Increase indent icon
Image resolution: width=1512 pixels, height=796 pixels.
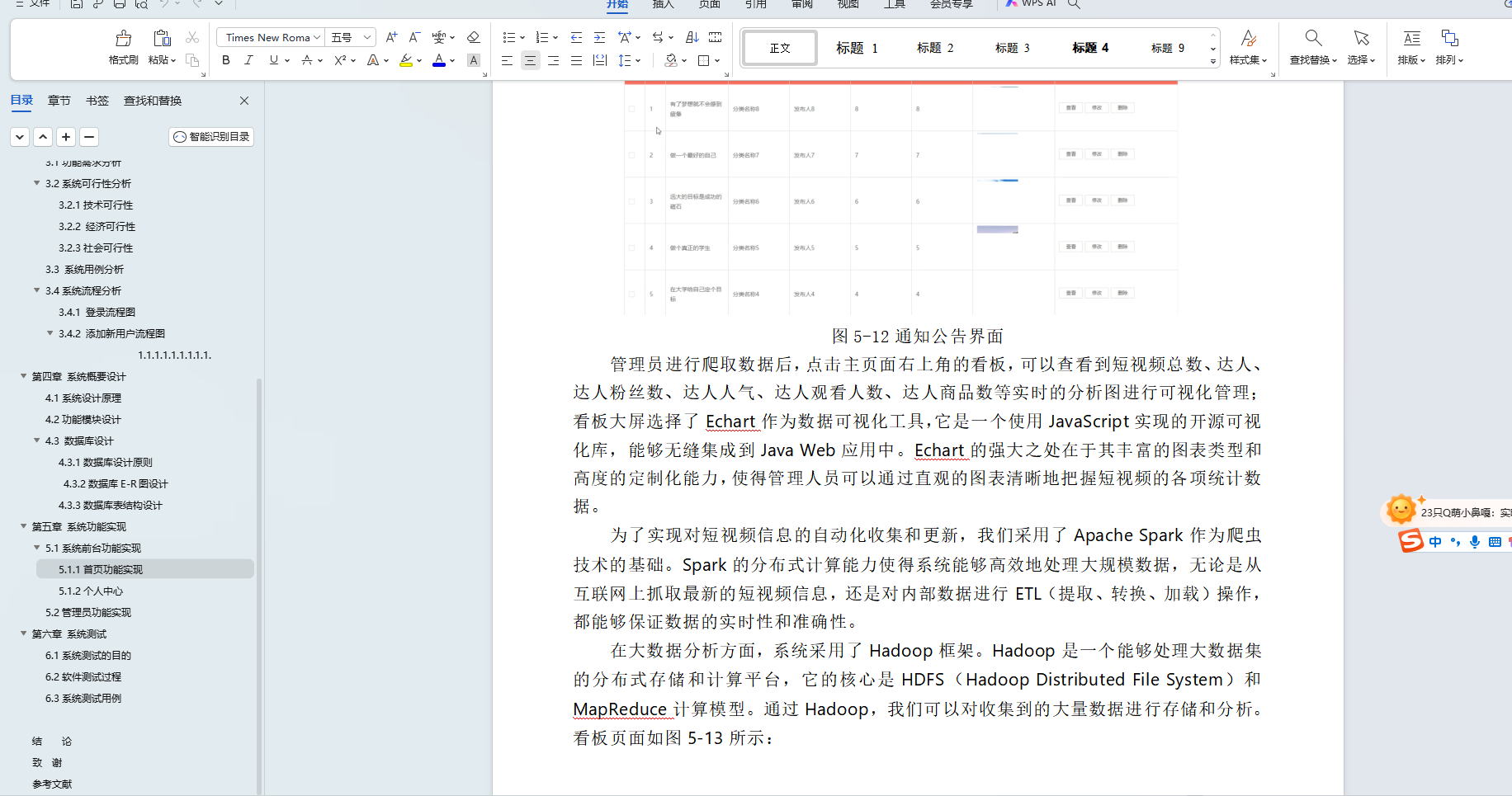[599, 37]
